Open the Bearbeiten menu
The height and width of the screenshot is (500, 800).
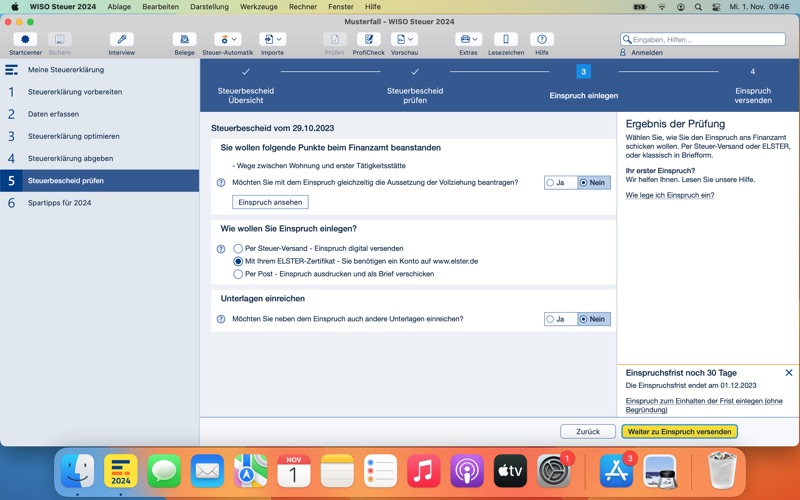coord(160,7)
